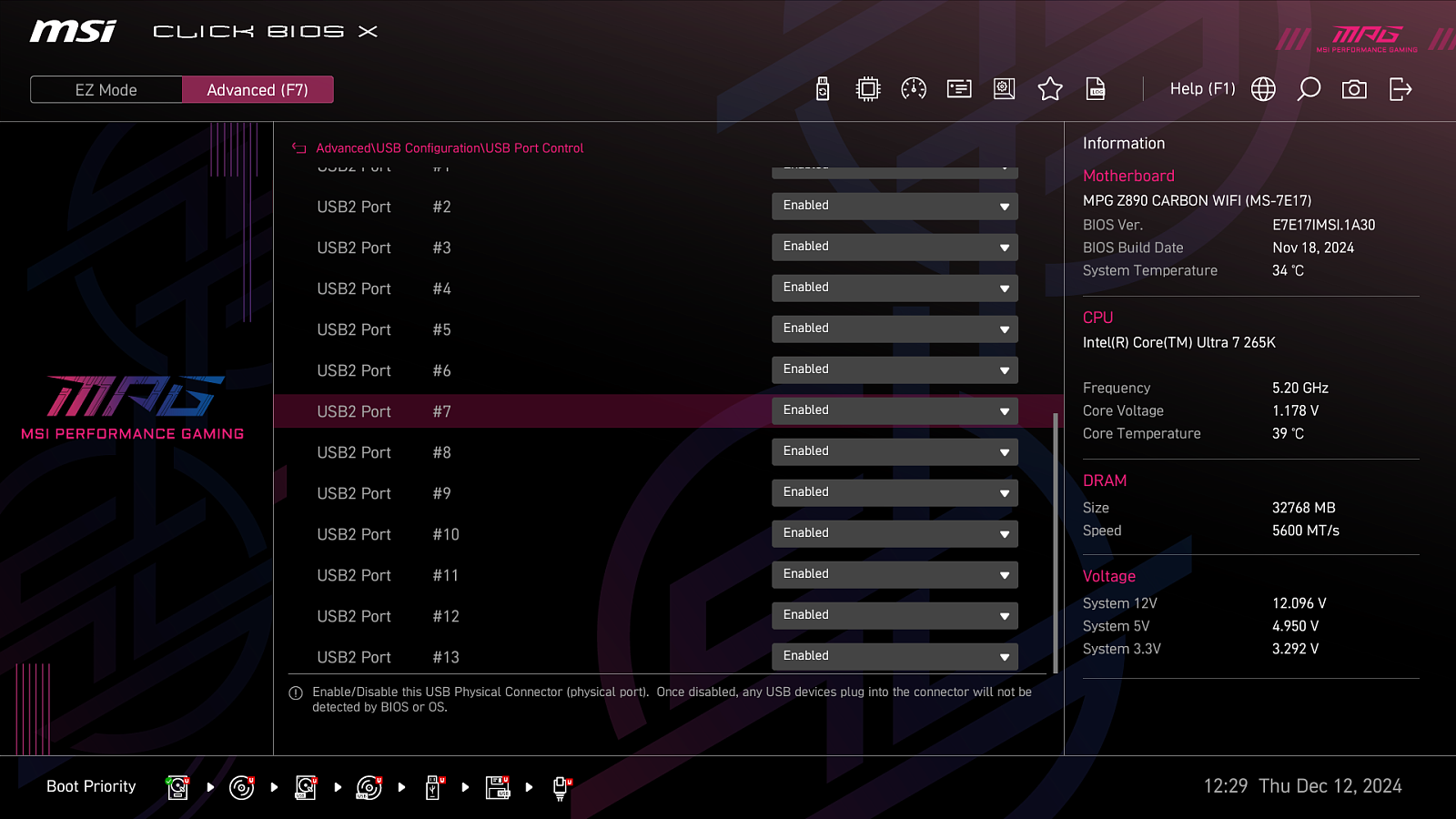Click the 5.20 GHz frequency value
This screenshot has height=819, width=1456.
click(1300, 388)
